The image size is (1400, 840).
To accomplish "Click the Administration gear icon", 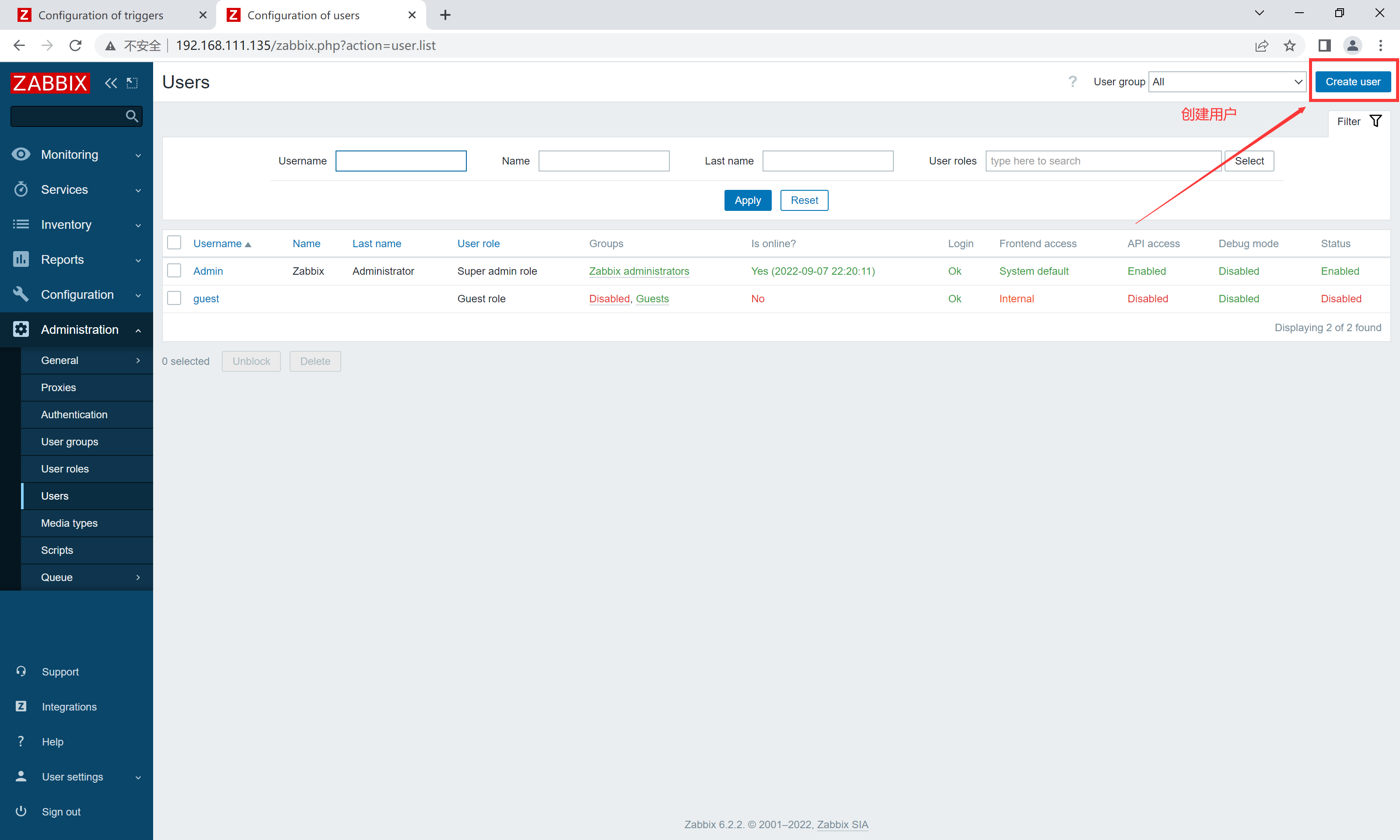I will click(21, 329).
